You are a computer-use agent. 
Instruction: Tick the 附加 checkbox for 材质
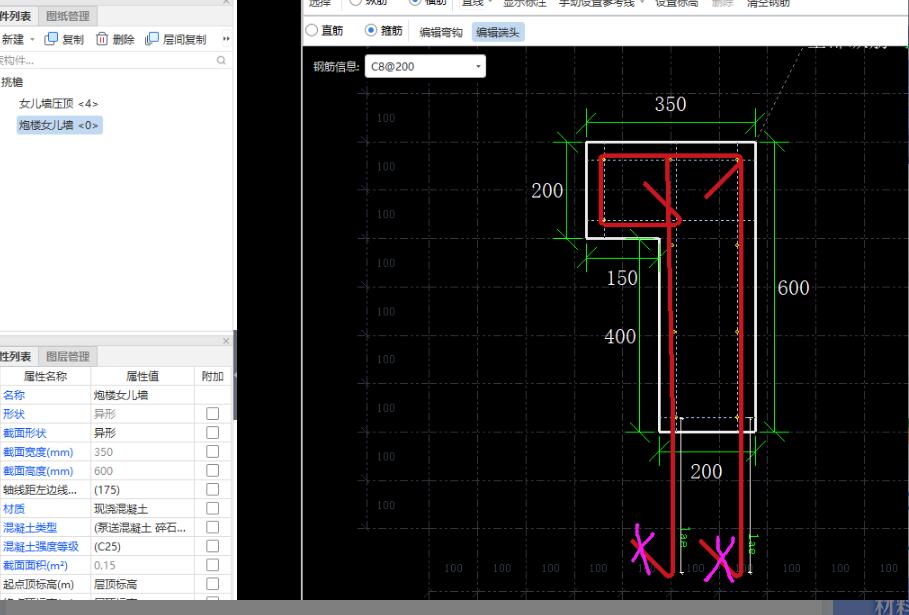tap(213, 508)
